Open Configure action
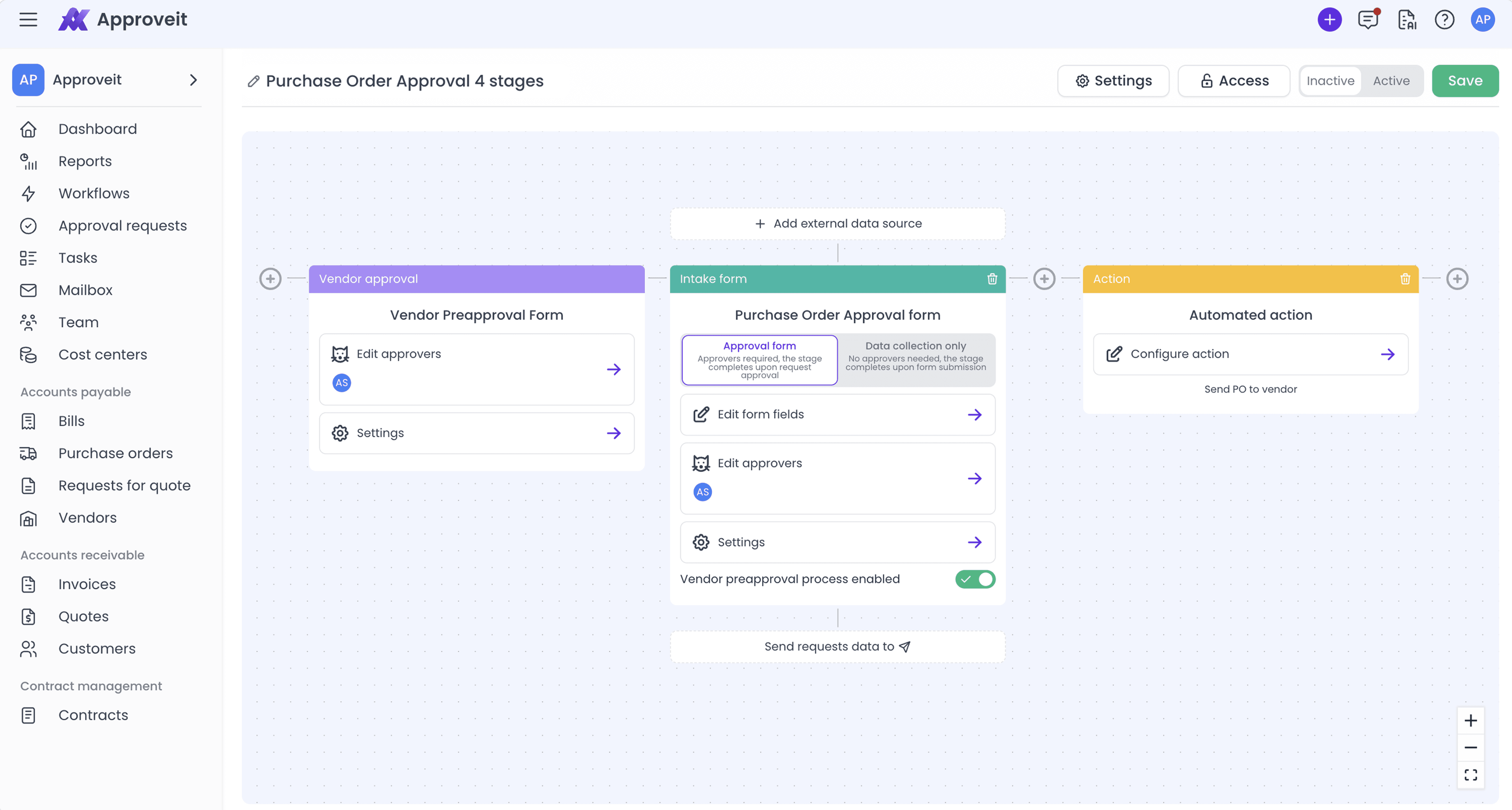 (1251, 354)
